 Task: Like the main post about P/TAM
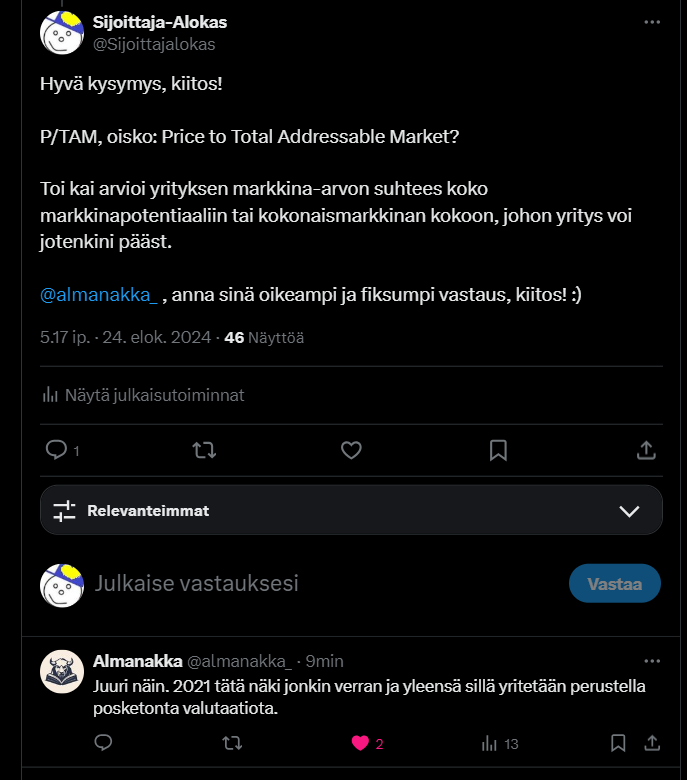point(351,451)
